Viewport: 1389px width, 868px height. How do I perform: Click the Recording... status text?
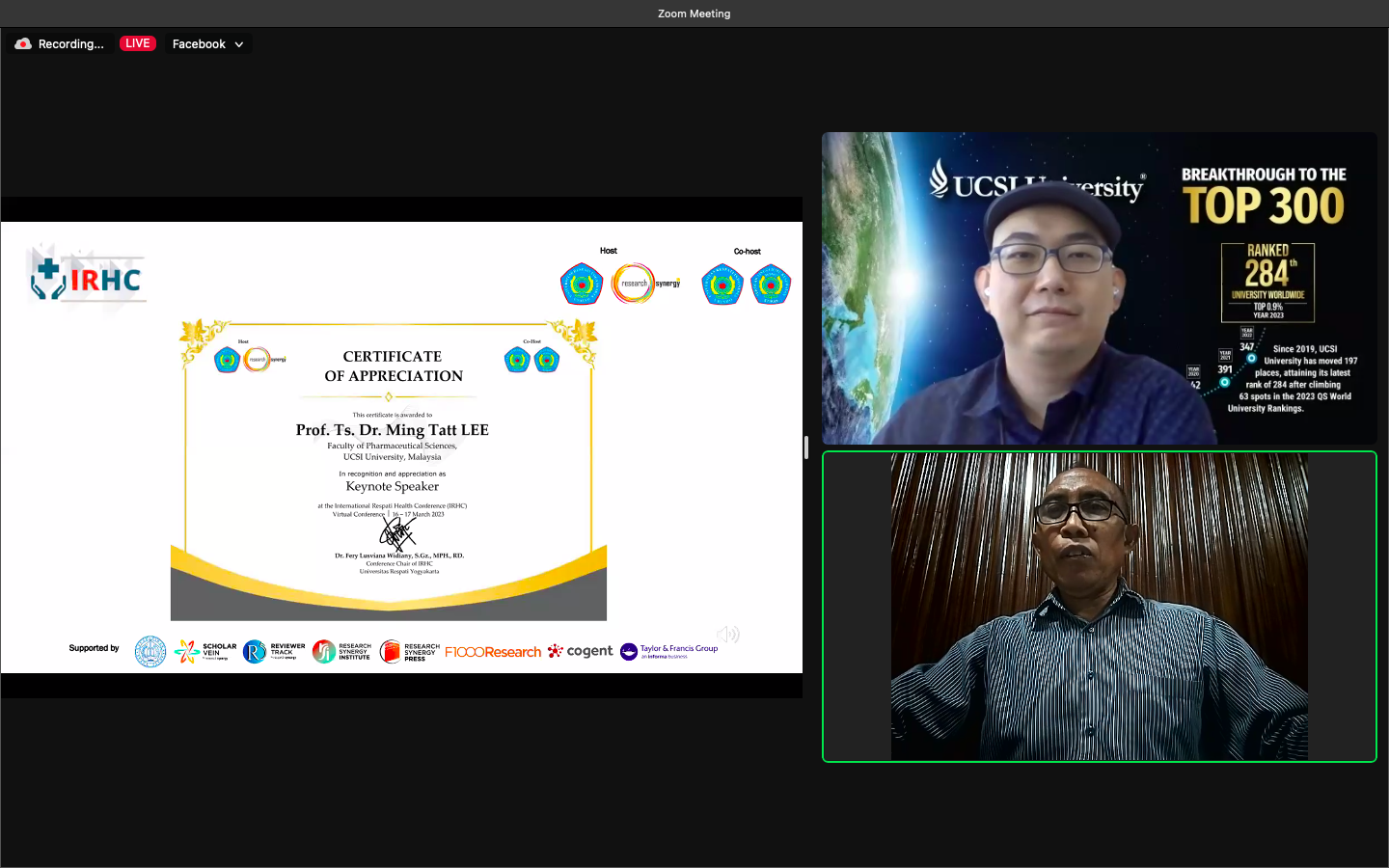[70, 43]
